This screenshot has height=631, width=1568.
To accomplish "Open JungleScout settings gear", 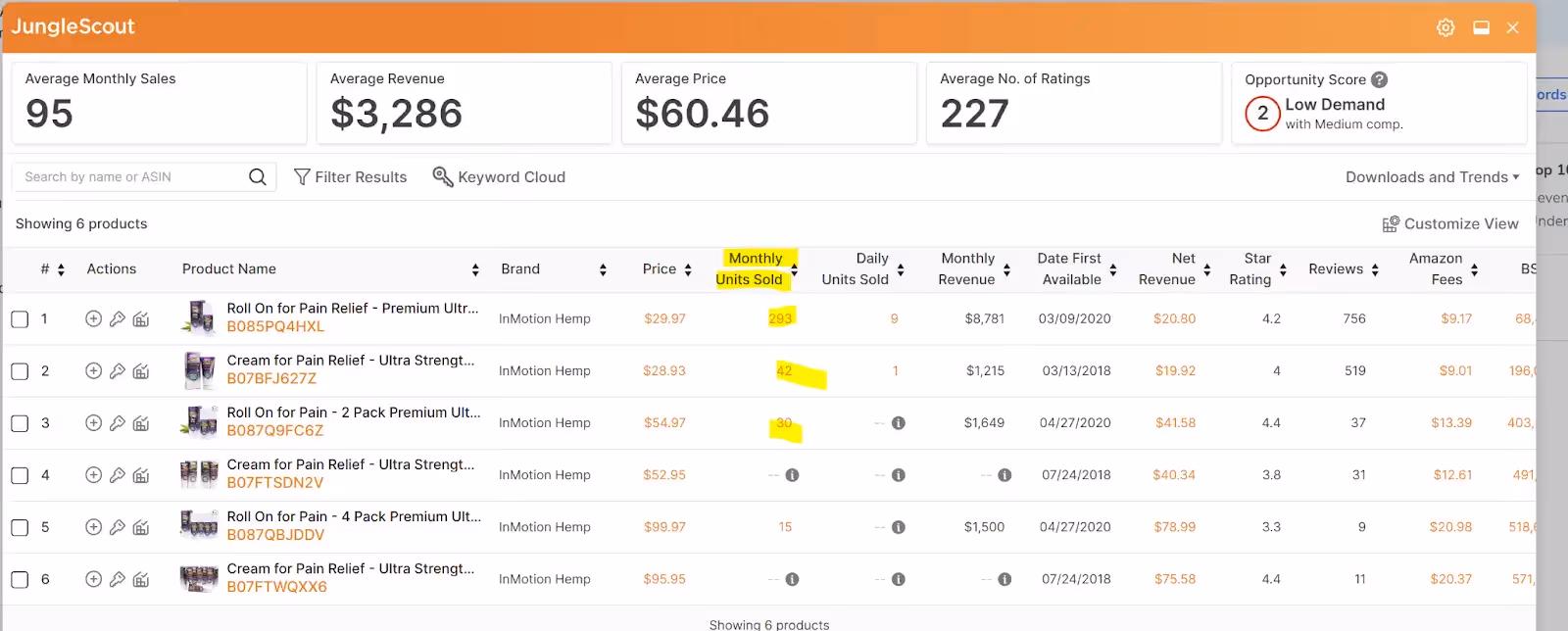I will coord(1445,27).
